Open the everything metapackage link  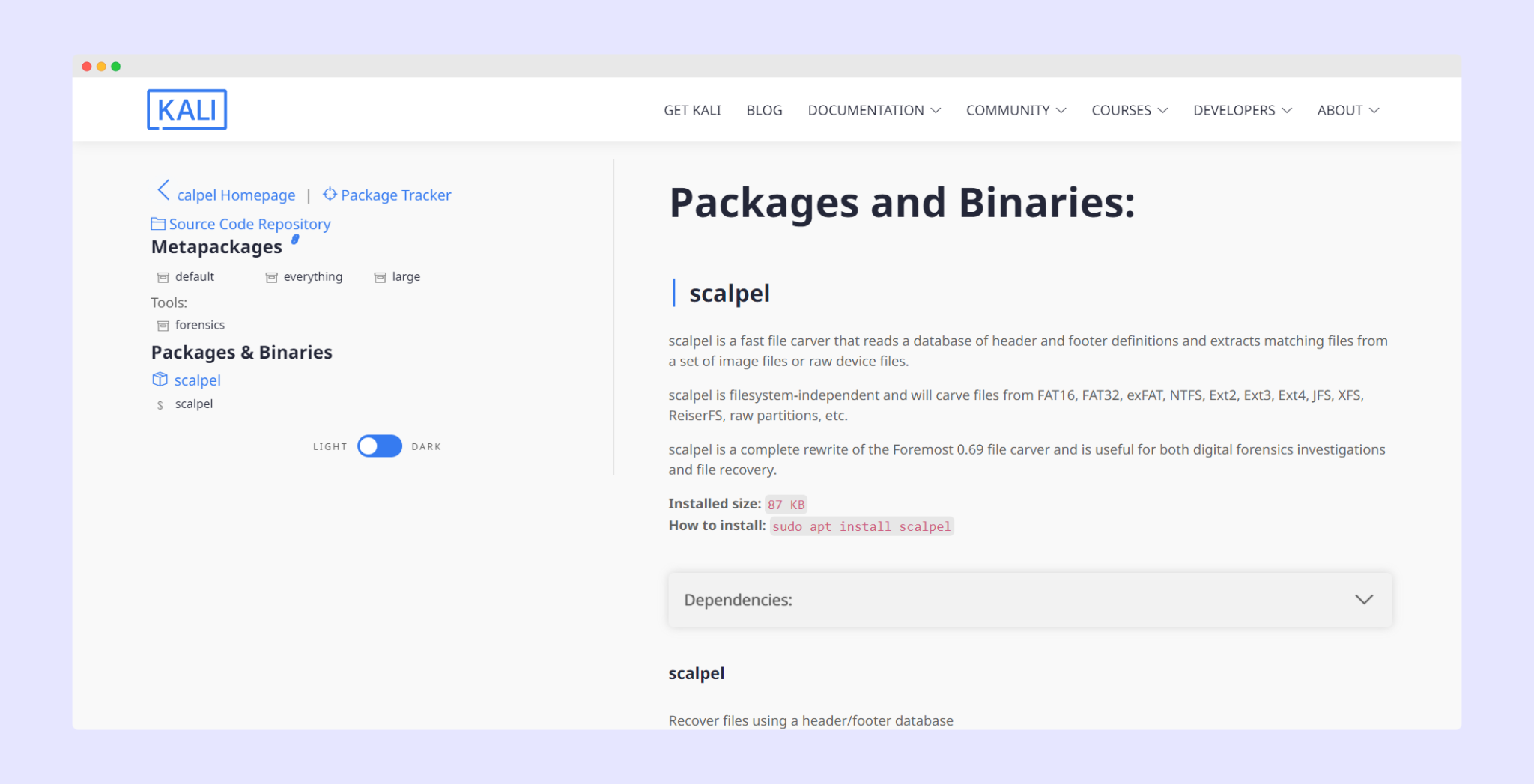coord(312,276)
